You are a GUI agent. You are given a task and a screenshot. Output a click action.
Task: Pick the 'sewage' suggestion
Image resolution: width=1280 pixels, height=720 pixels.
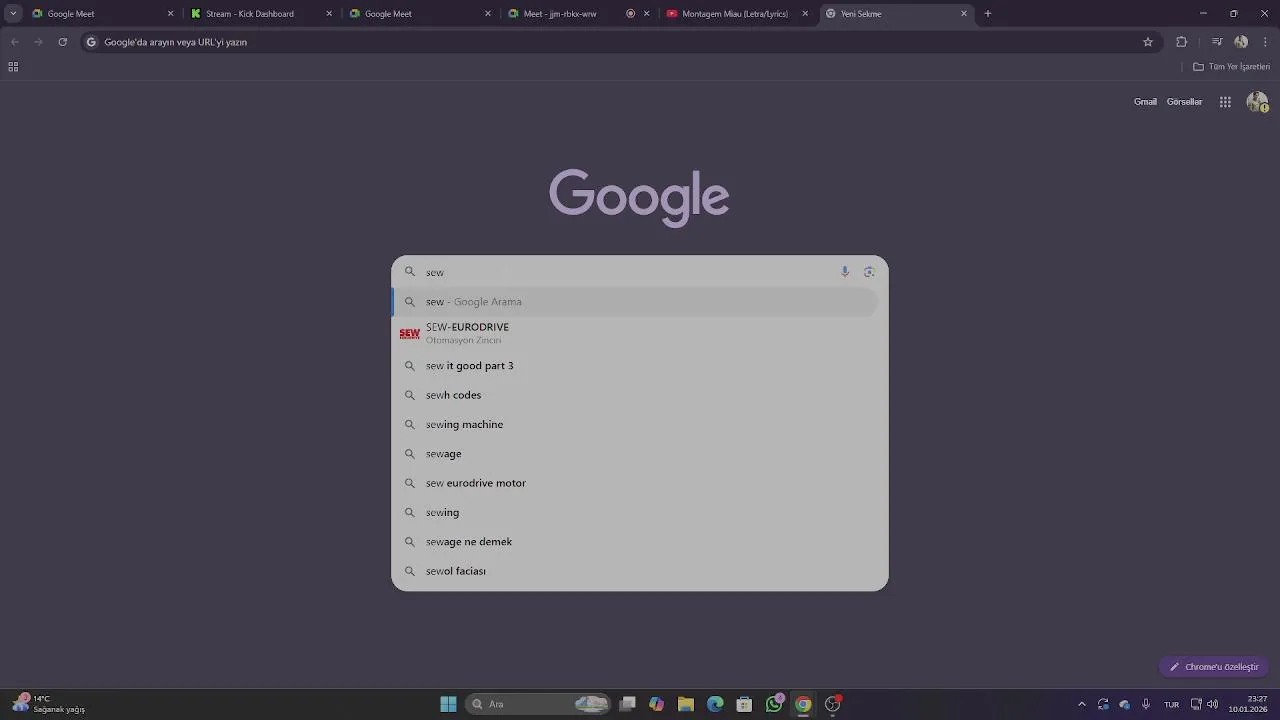(x=636, y=454)
